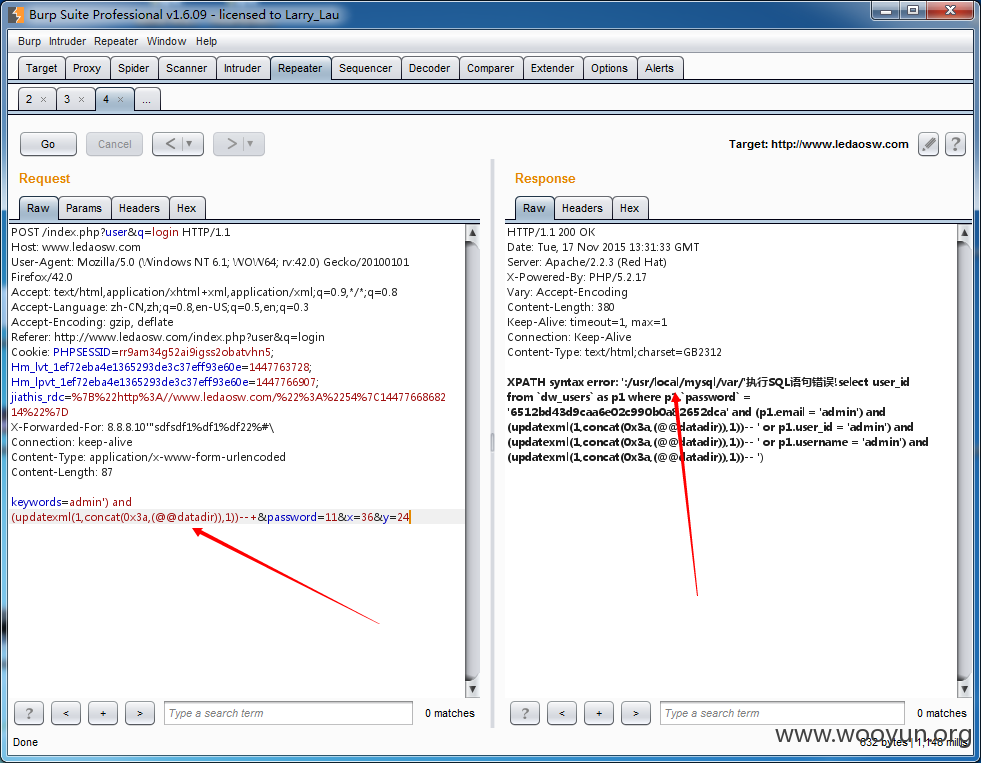Switch to the Options tab
This screenshot has width=981, height=763.
609,68
